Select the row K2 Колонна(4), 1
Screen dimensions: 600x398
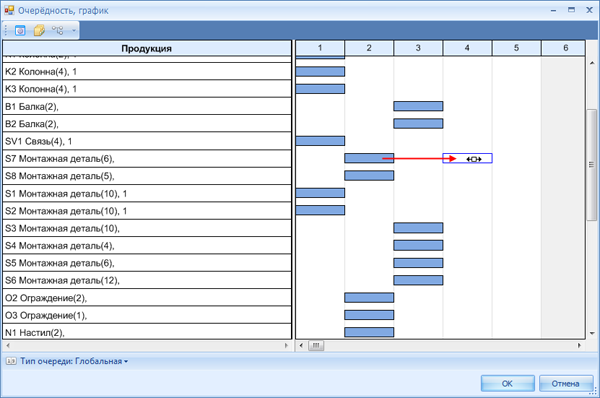pyautogui.click(x=147, y=72)
